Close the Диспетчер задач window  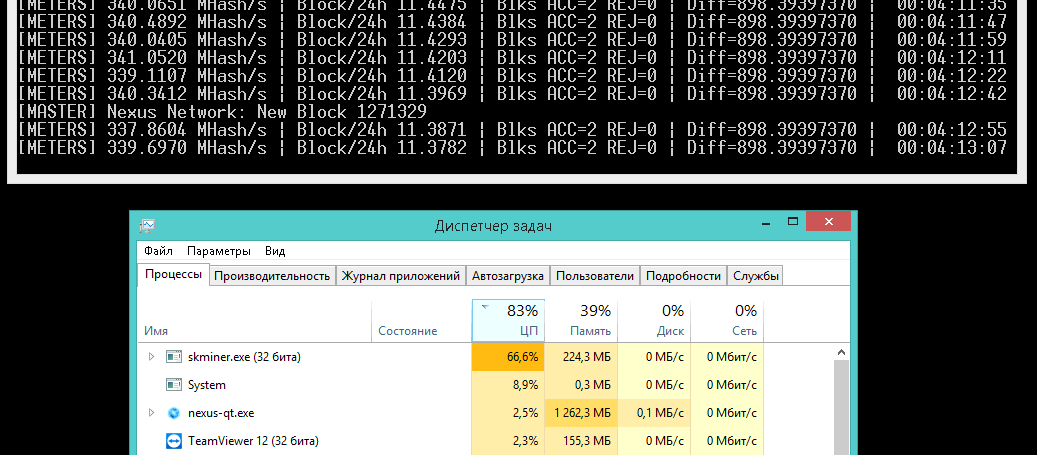coord(829,222)
